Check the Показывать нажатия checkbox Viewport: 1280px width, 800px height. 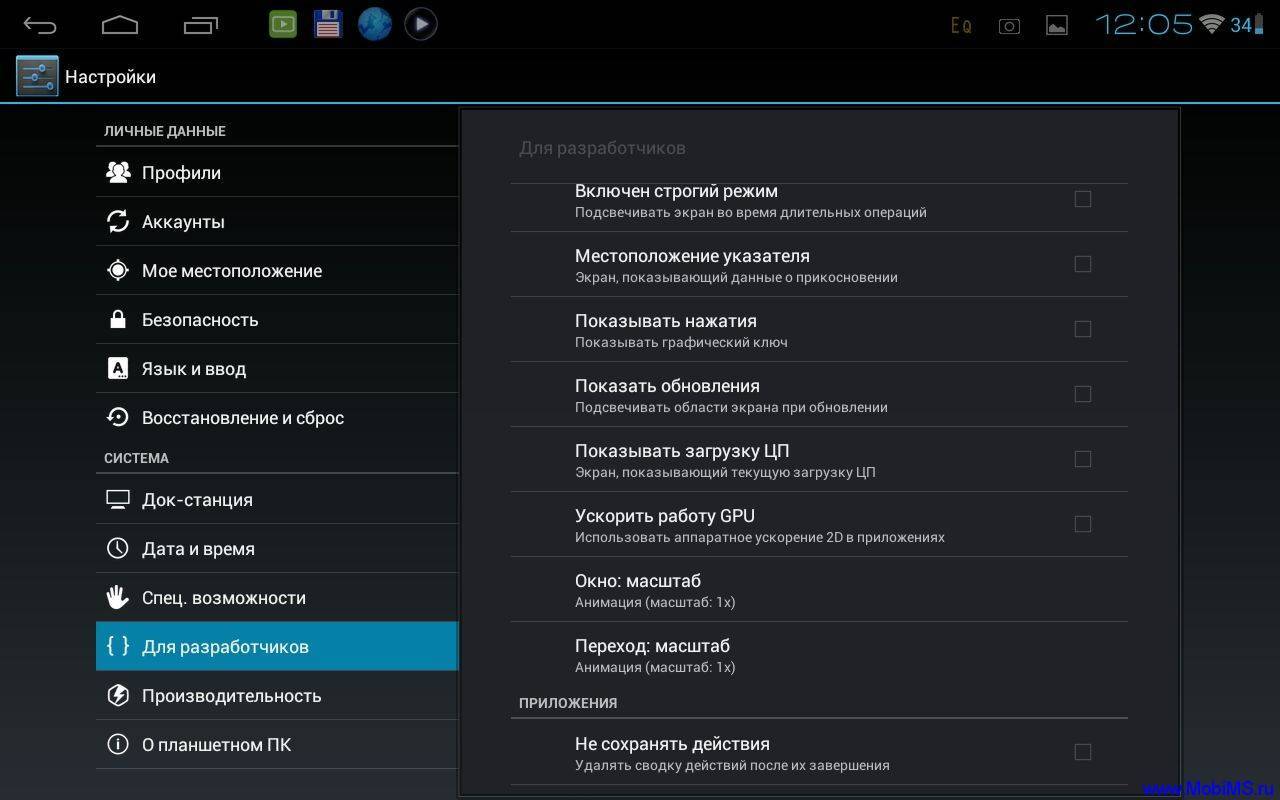click(x=1083, y=329)
